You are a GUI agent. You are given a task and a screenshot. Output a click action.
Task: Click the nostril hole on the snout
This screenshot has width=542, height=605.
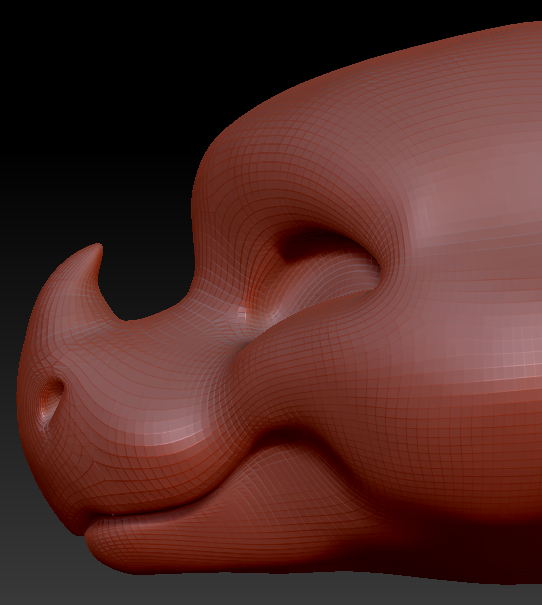[53, 395]
